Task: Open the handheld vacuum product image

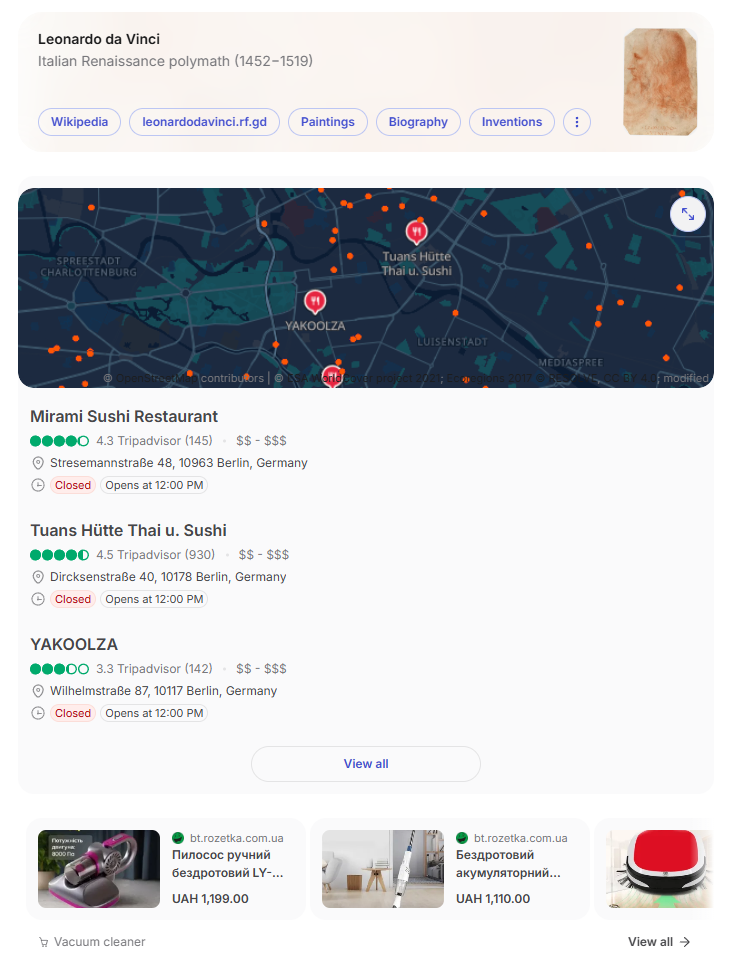Action: pyautogui.click(x=99, y=869)
